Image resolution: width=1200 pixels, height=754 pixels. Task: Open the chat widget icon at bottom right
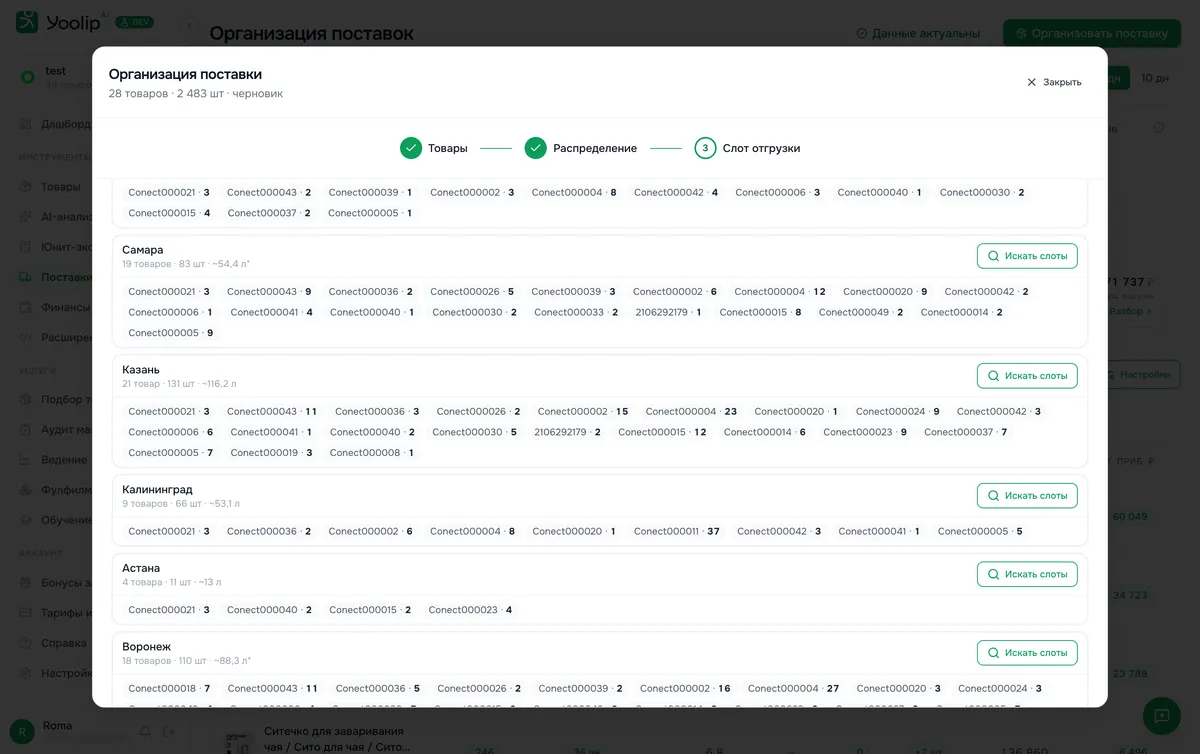pyautogui.click(x=1161, y=716)
